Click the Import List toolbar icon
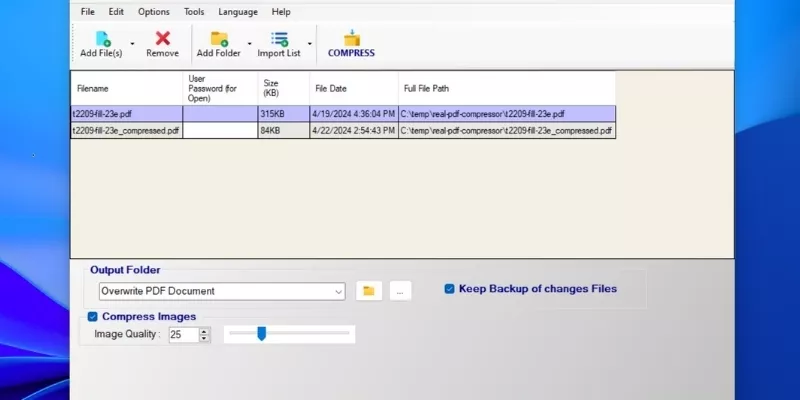 coord(280,39)
